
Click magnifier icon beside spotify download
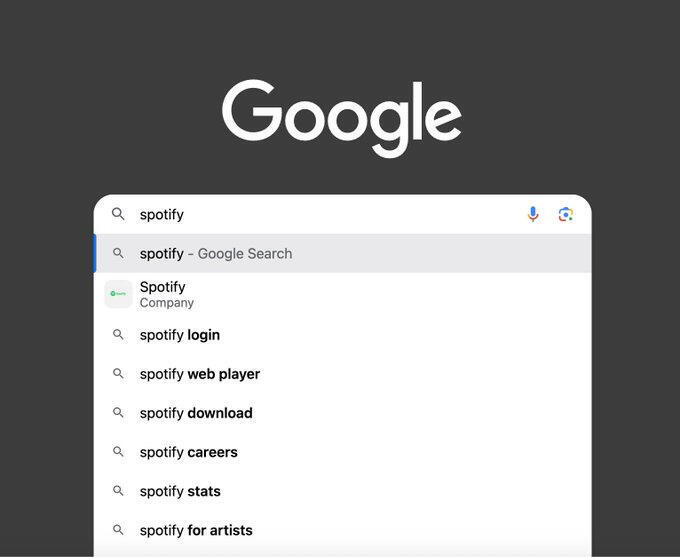click(x=118, y=413)
